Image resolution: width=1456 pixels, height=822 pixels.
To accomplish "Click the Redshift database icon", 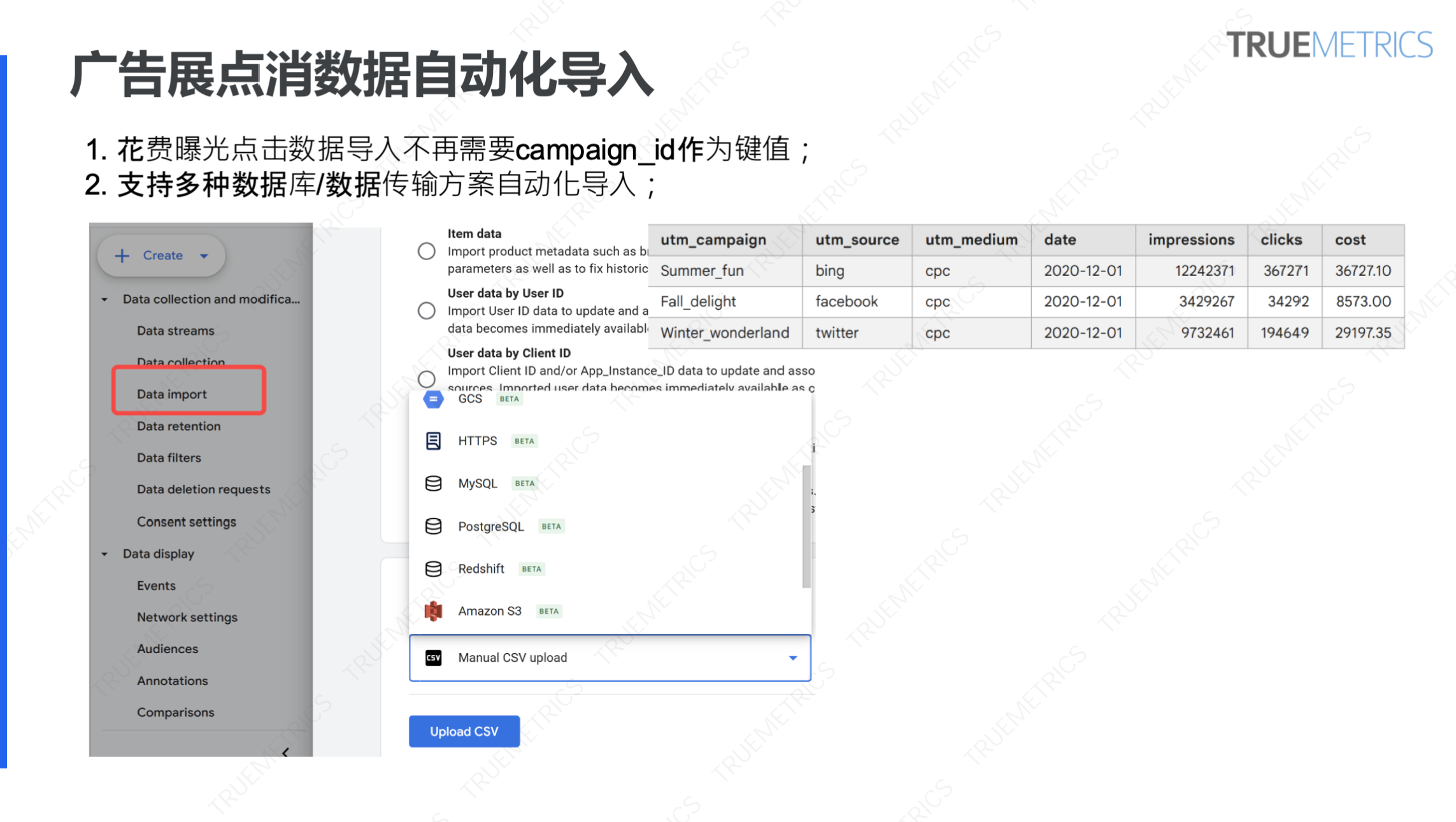I will click(433, 568).
